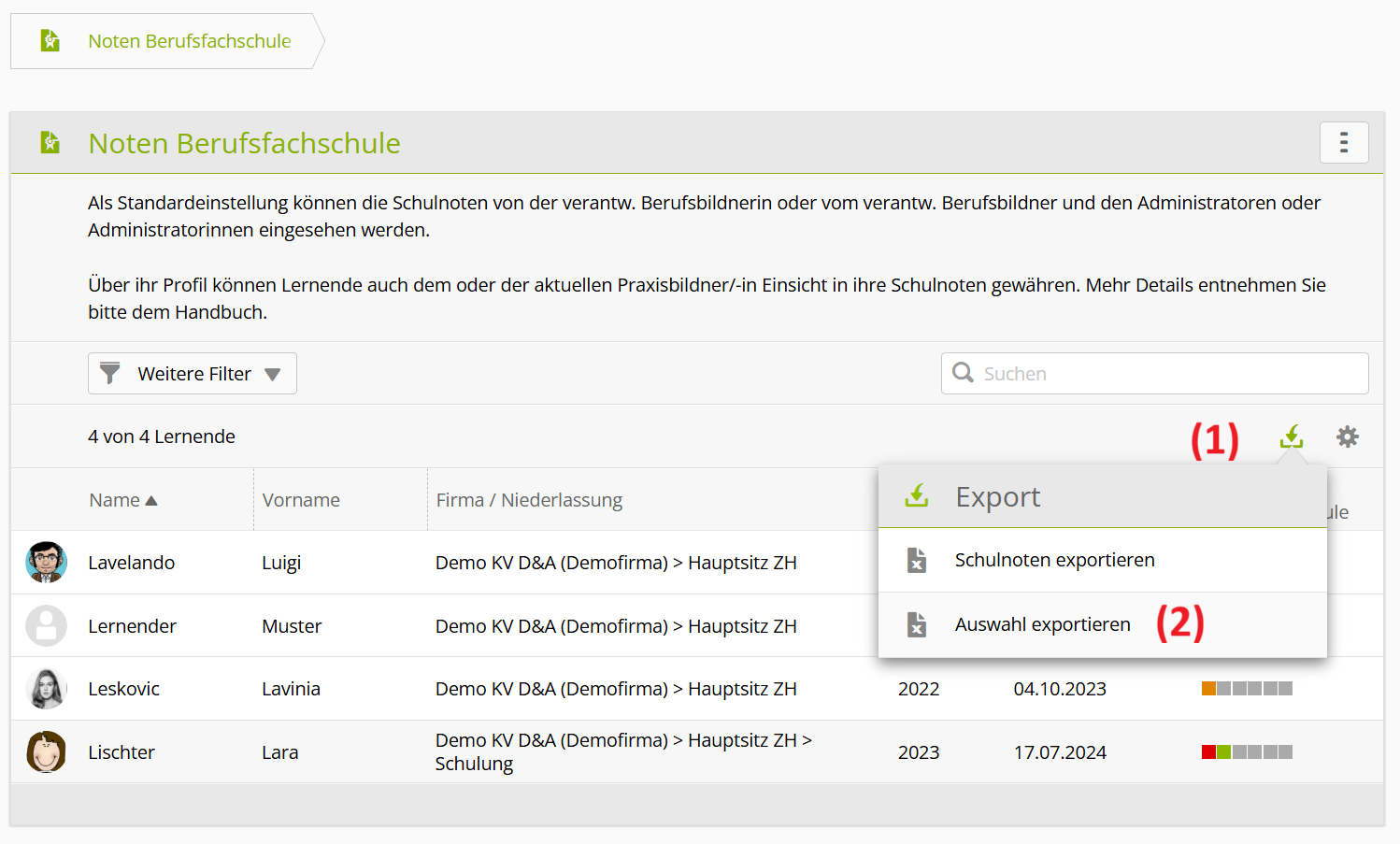Open the row for Lernender Muster

[132, 626]
